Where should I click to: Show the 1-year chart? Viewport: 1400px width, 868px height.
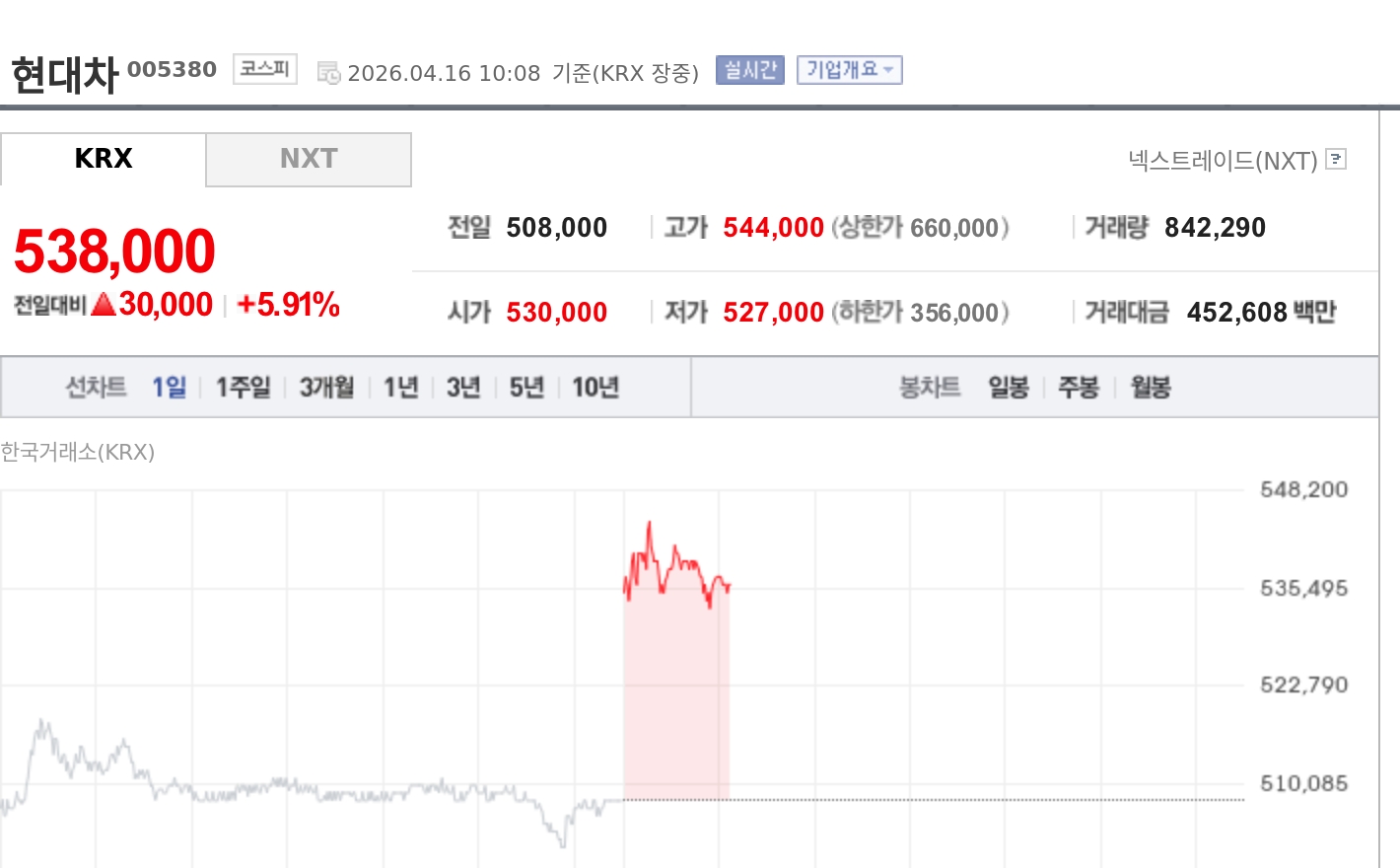399,388
